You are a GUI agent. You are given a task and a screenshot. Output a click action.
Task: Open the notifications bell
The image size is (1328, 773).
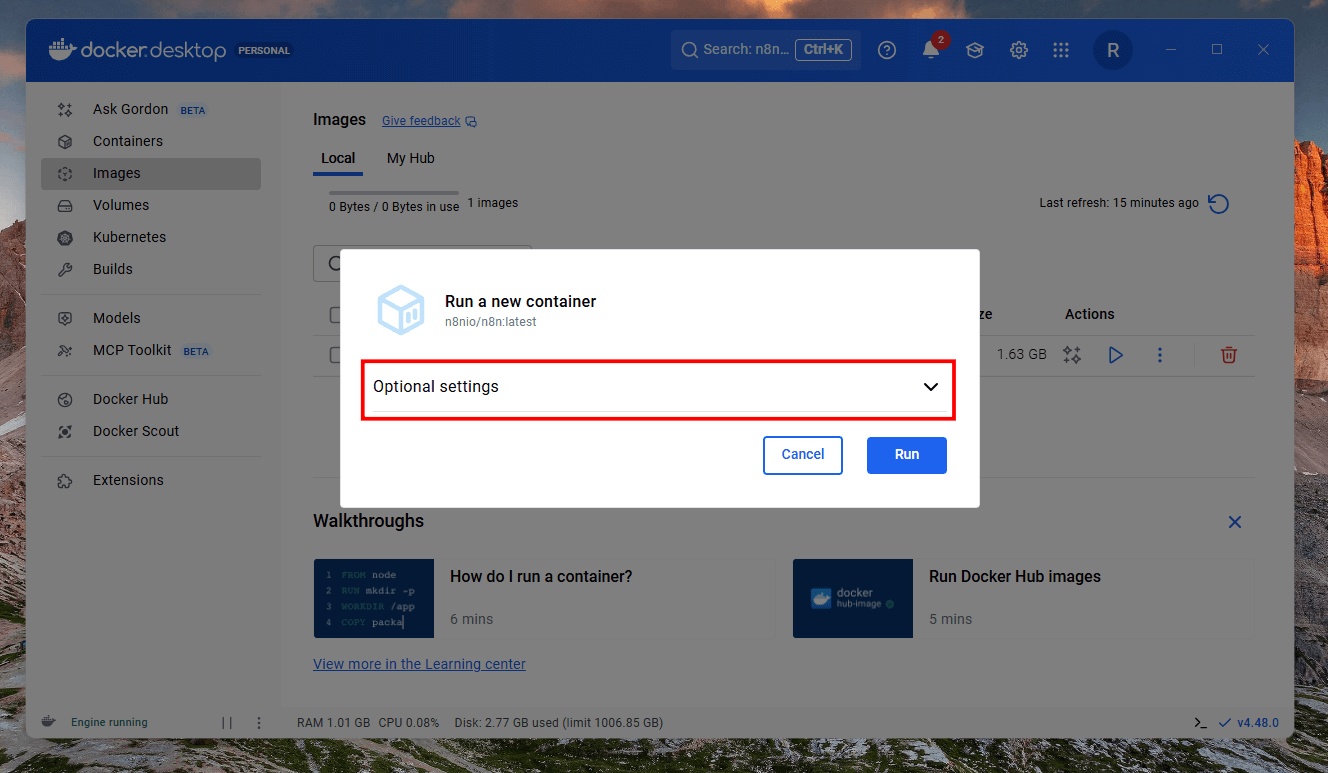pos(931,50)
